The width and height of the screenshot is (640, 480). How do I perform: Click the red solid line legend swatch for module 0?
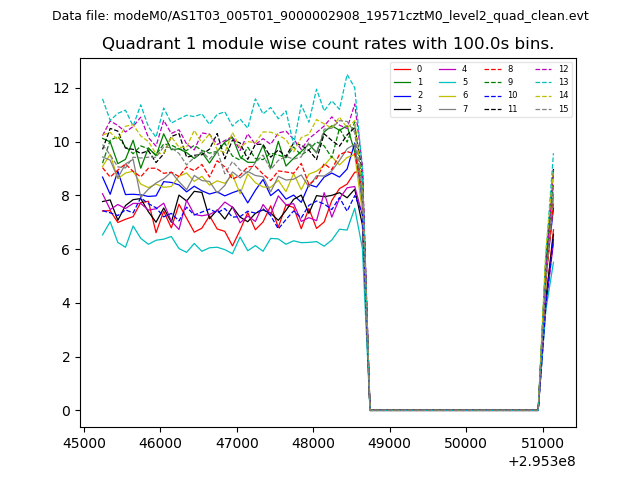pyautogui.click(x=402, y=69)
